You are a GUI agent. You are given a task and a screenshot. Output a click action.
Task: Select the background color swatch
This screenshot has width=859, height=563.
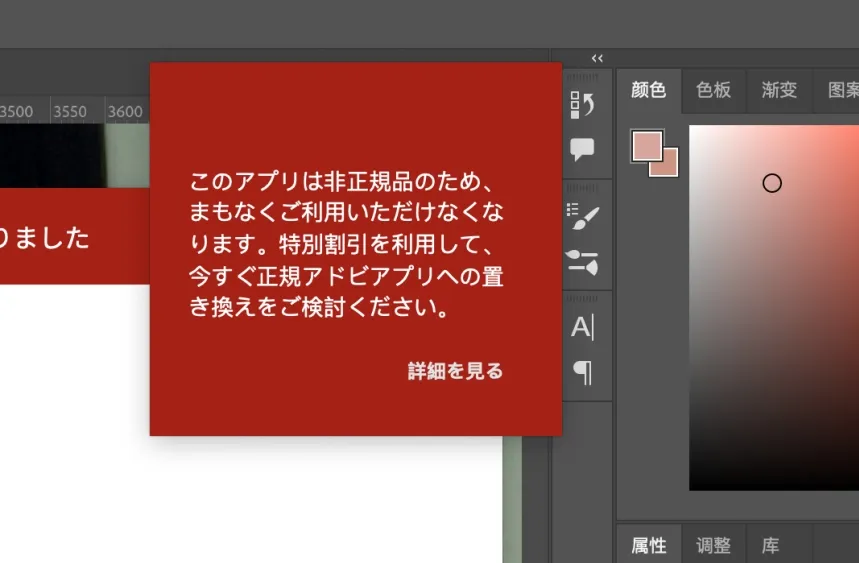(x=669, y=168)
